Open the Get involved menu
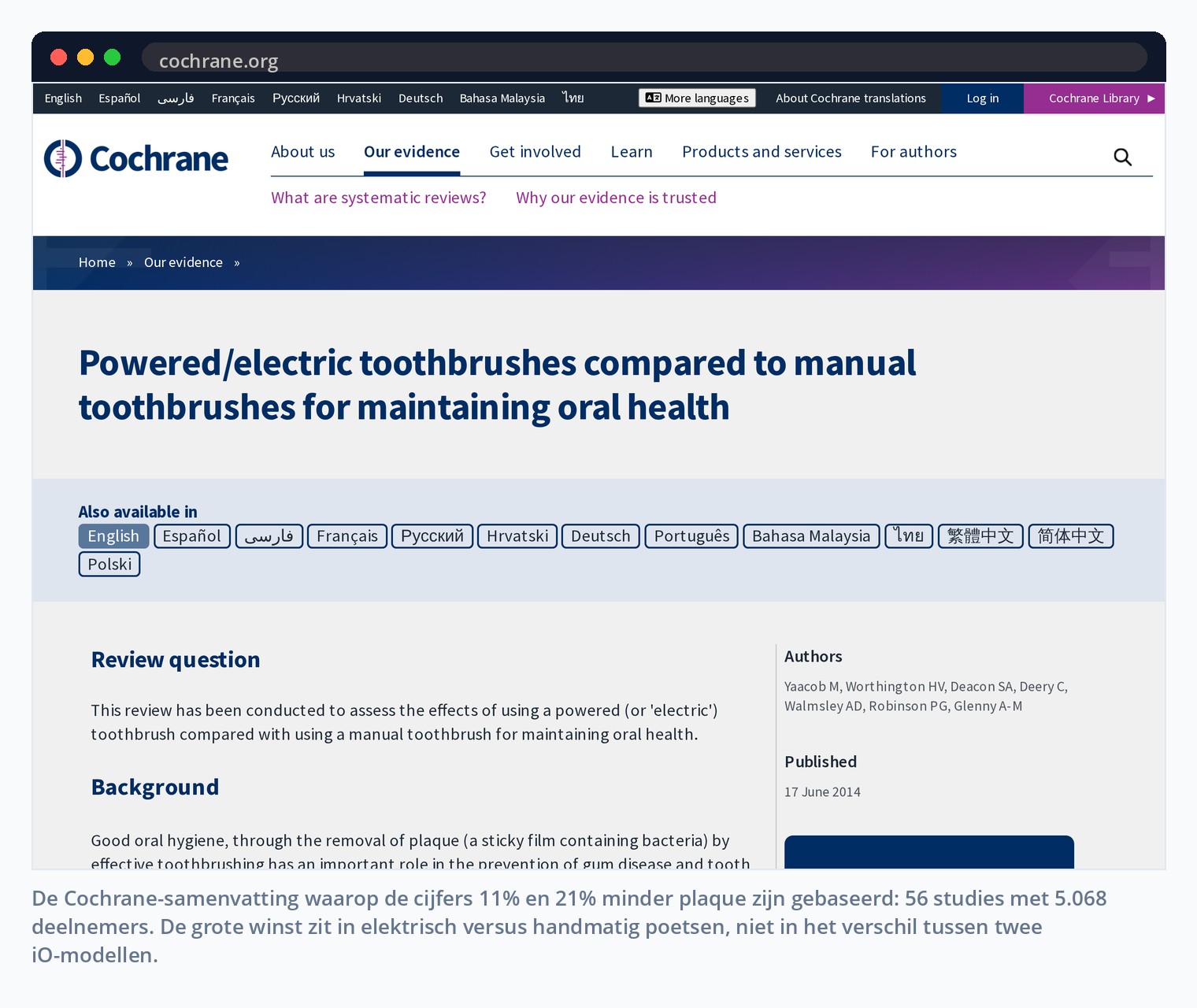The image size is (1197, 1008). [x=535, y=152]
